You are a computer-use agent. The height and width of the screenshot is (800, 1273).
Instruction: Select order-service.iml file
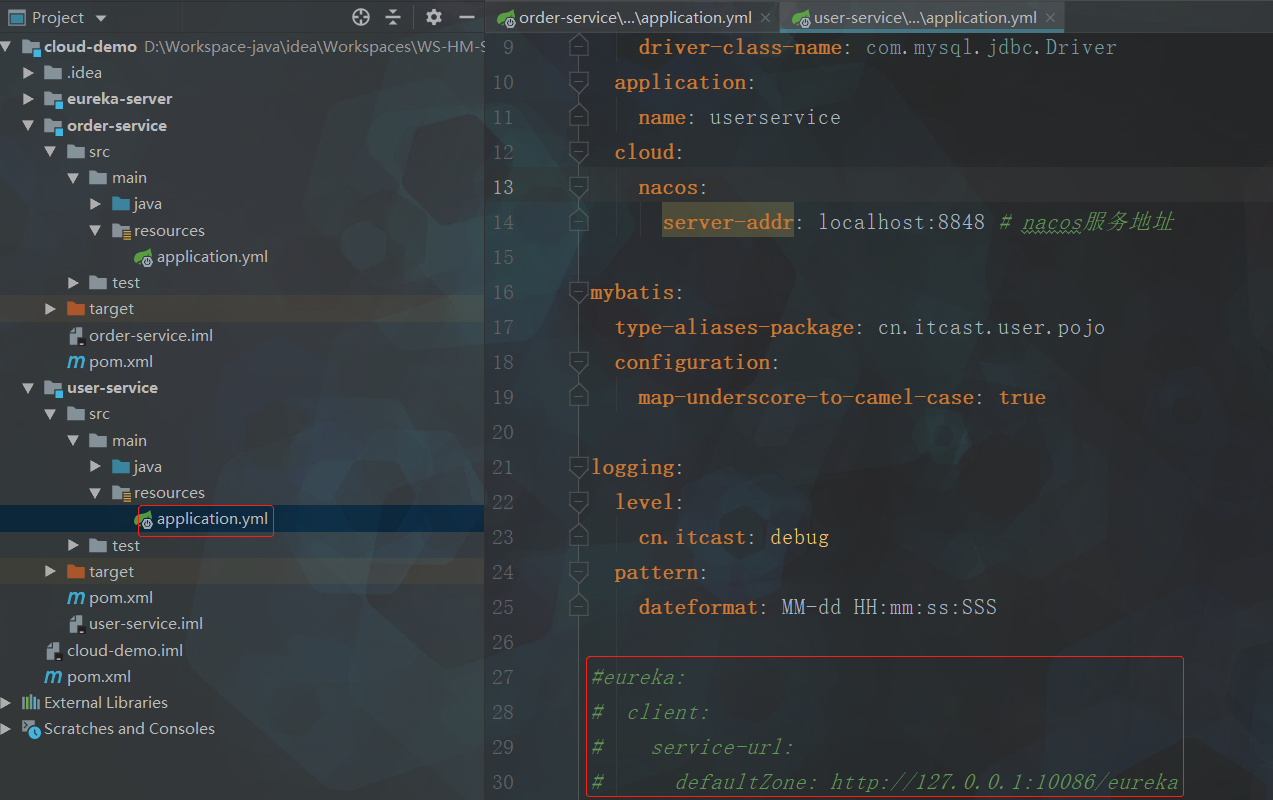tap(151, 336)
